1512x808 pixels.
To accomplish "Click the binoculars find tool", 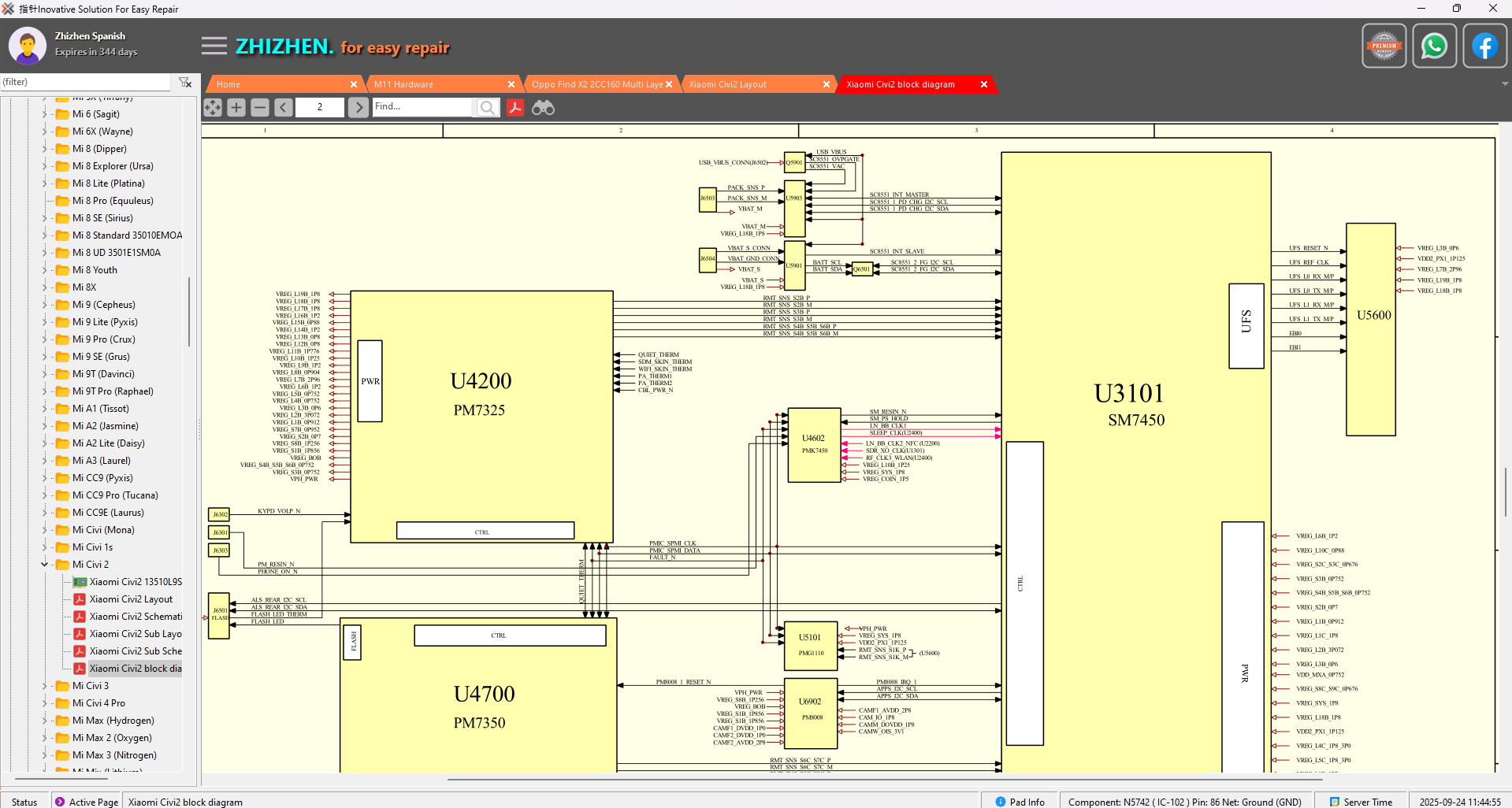I will pyautogui.click(x=543, y=107).
